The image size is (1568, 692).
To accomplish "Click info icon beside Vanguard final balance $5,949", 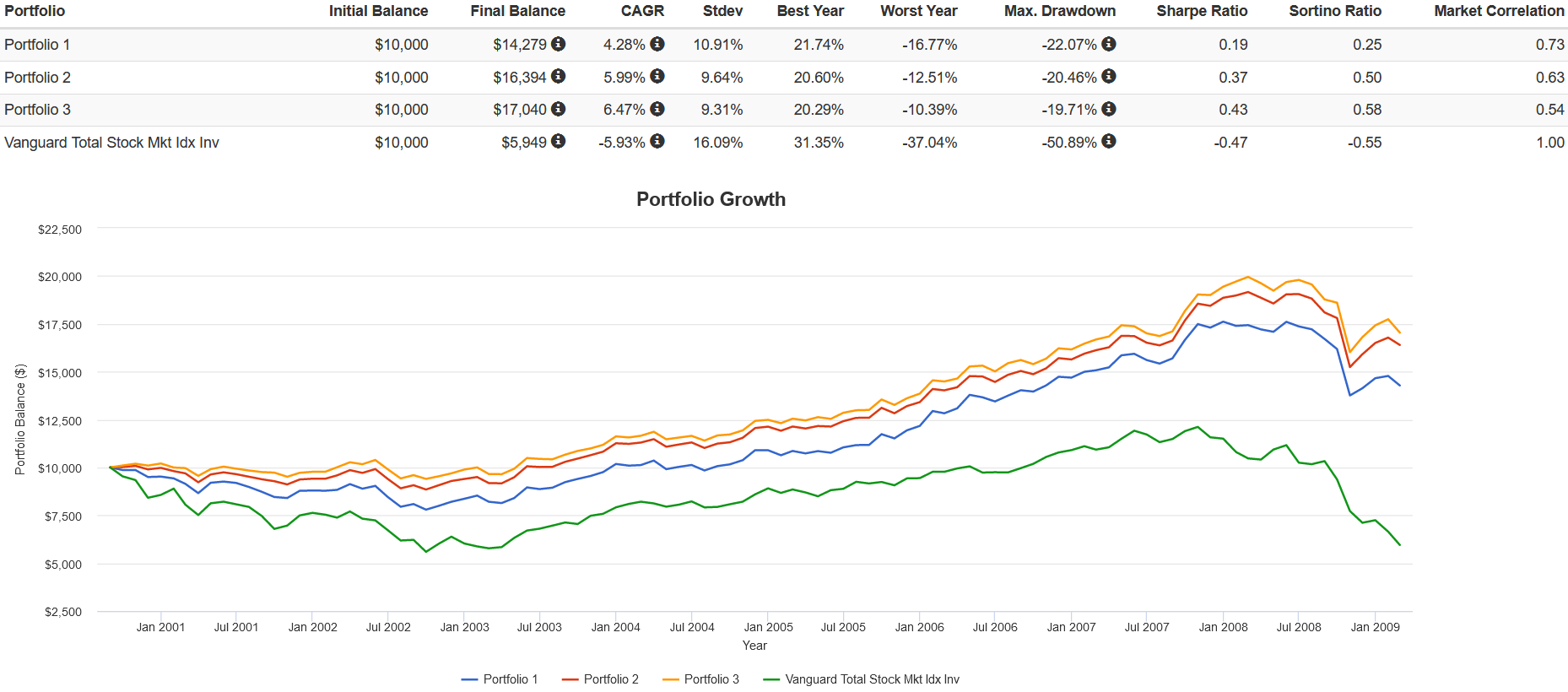I will tap(559, 141).
